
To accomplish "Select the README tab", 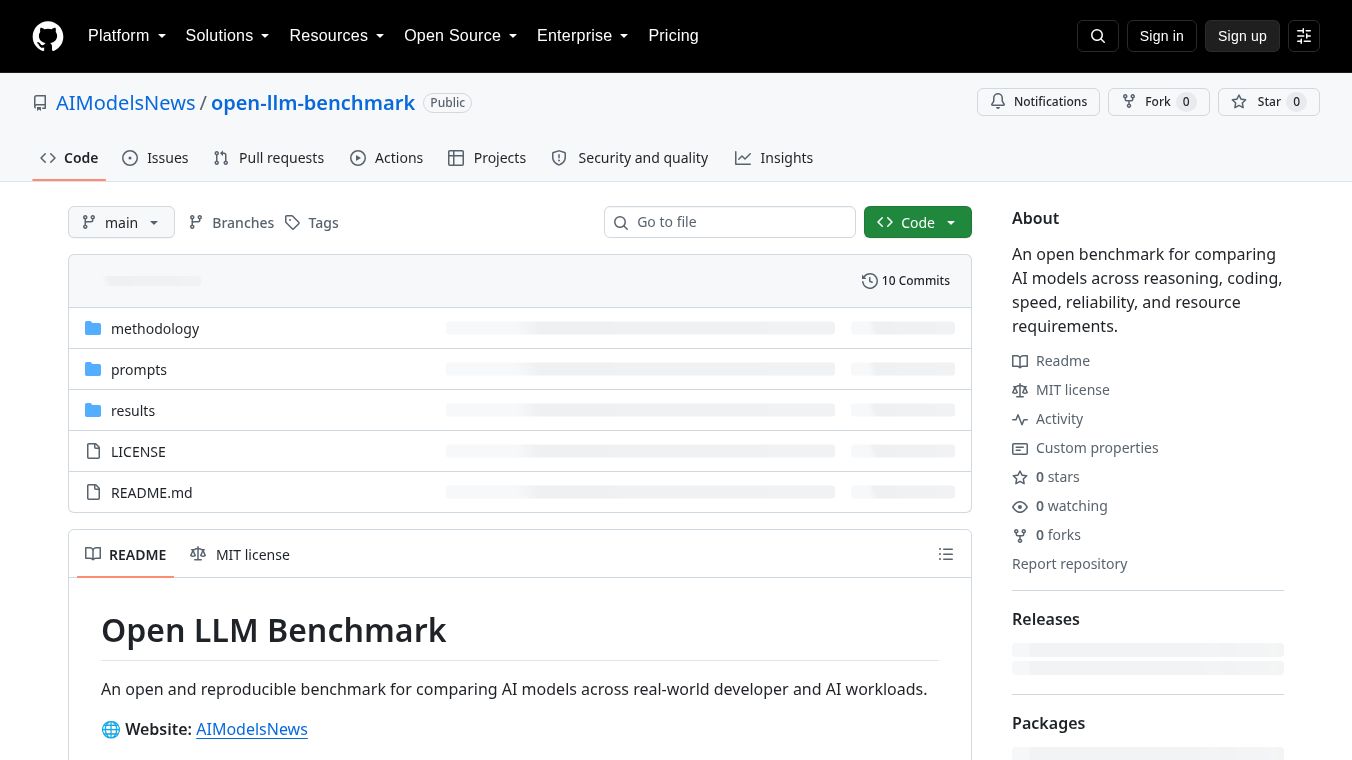I will [126, 554].
